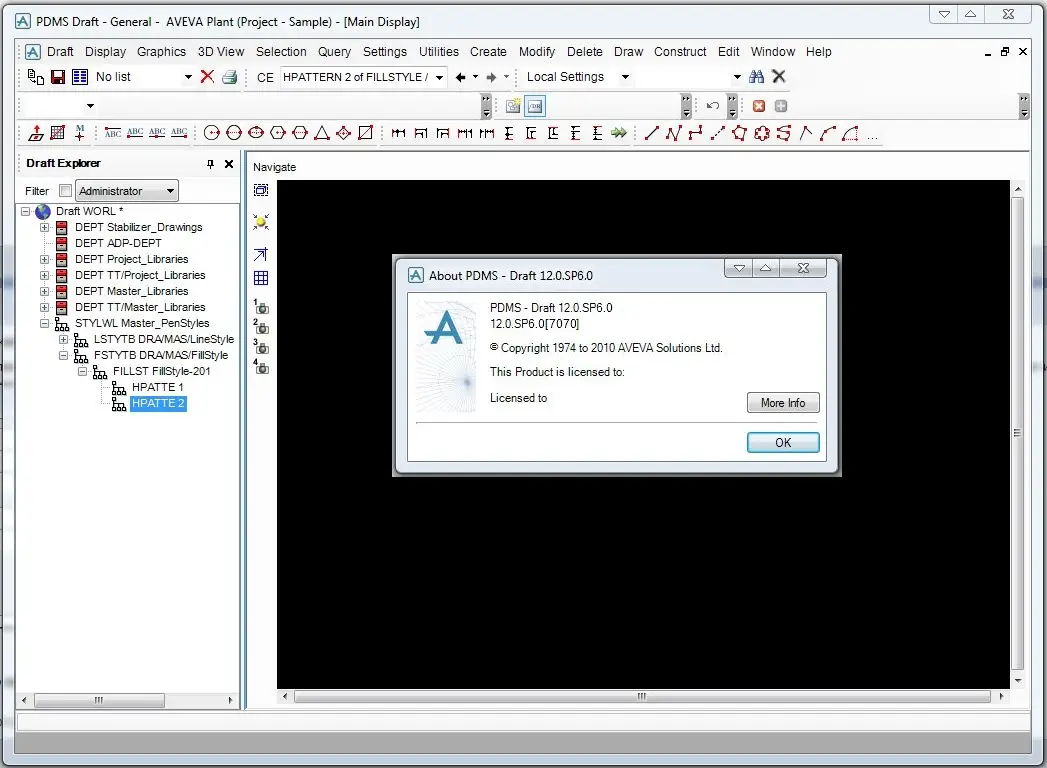The height and width of the screenshot is (768, 1047).
Task: Select the circle with center point tool
Action: pos(212,133)
